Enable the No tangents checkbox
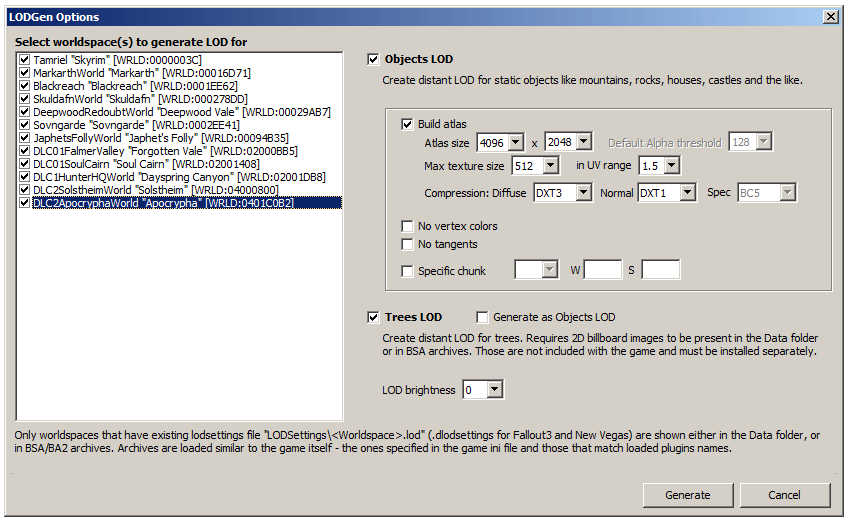 click(x=407, y=245)
